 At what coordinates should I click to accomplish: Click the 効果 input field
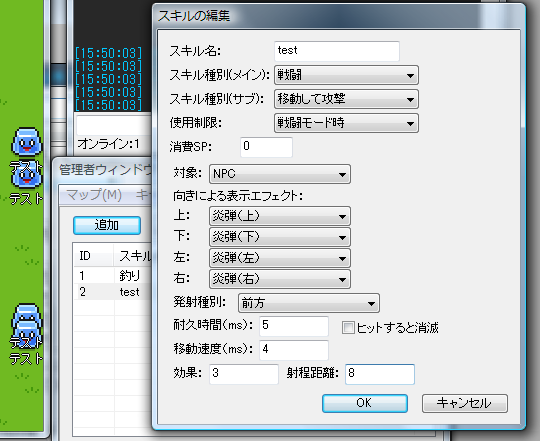point(243,374)
